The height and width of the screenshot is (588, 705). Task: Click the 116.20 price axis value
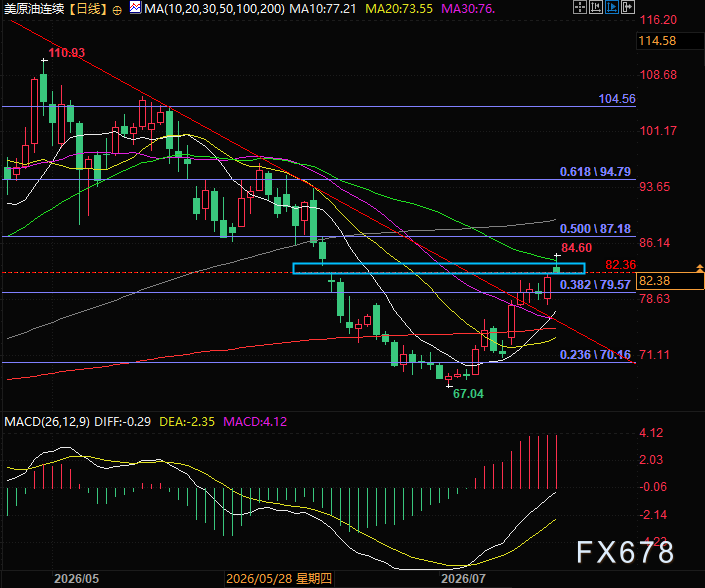tap(658, 20)
